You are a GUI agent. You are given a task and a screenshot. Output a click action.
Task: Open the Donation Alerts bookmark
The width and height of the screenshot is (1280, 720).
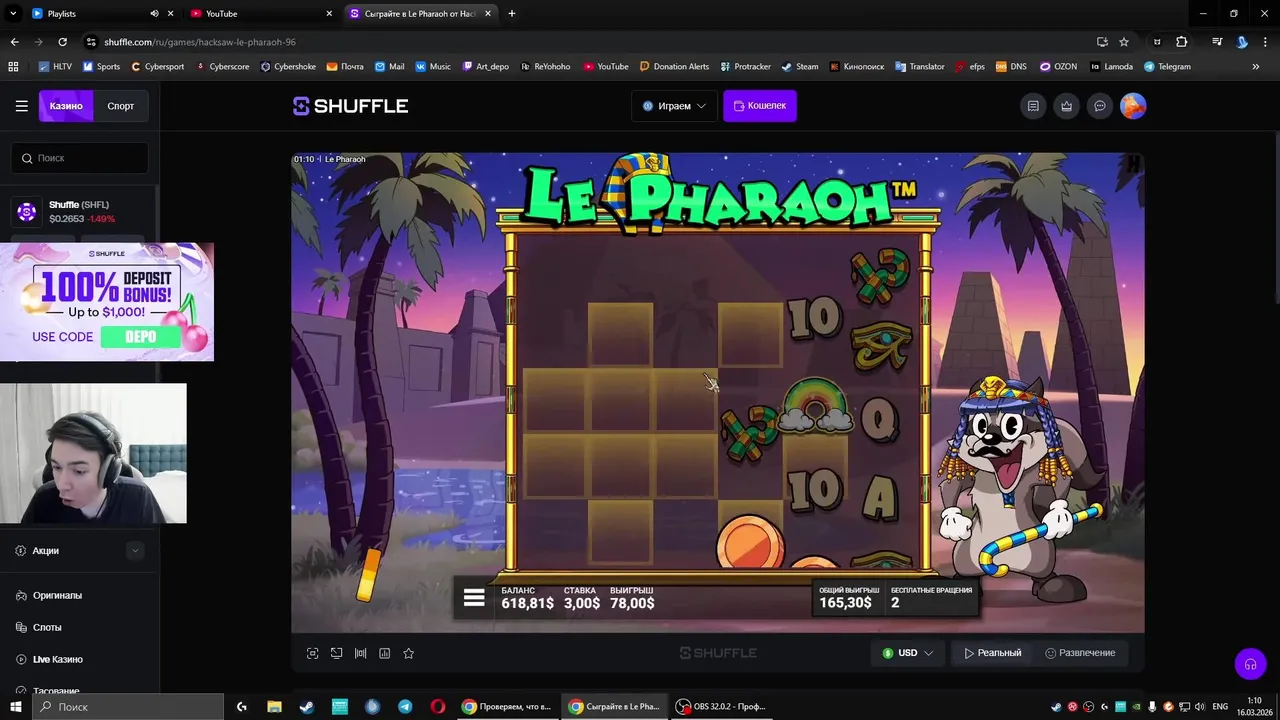tap(674, 67)
